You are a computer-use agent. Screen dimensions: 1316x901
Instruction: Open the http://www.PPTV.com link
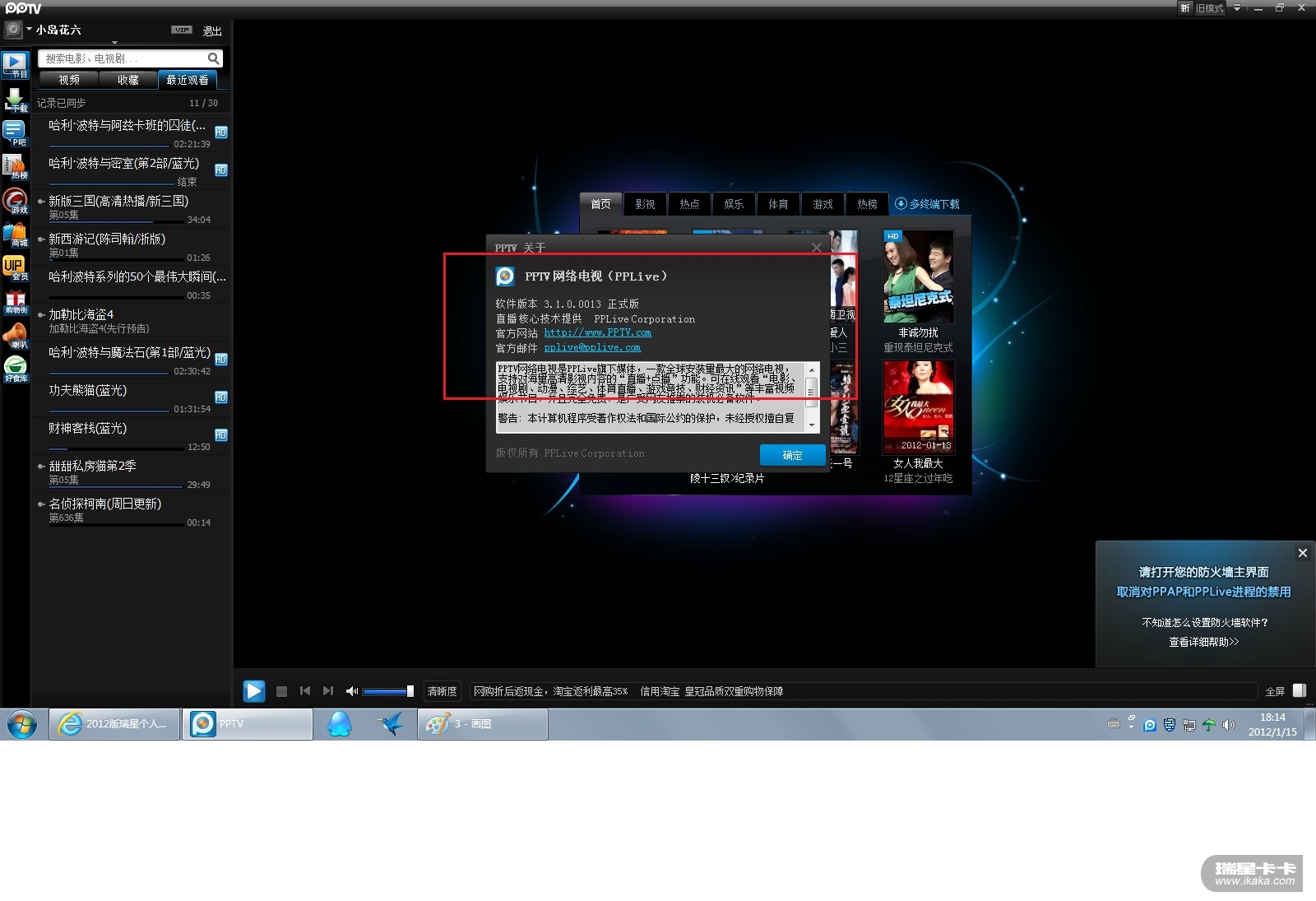point(598,332)
